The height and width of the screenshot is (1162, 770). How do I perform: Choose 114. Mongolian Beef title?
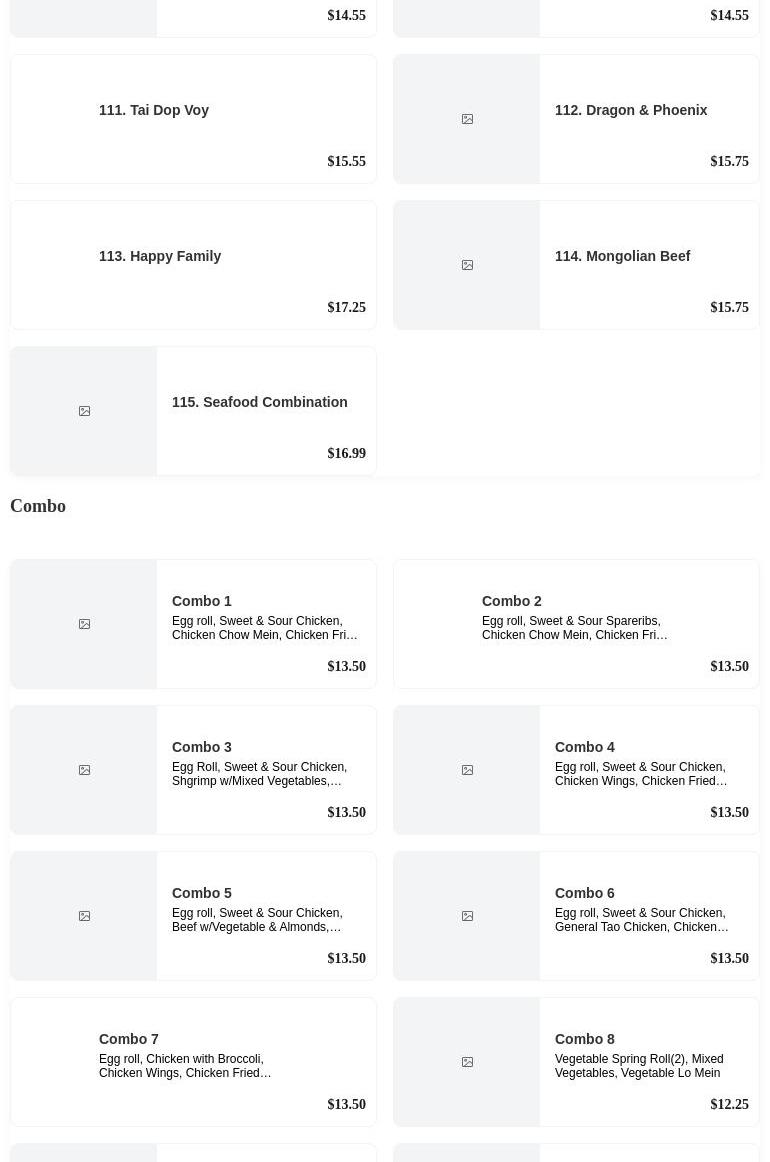click(622, 256)
